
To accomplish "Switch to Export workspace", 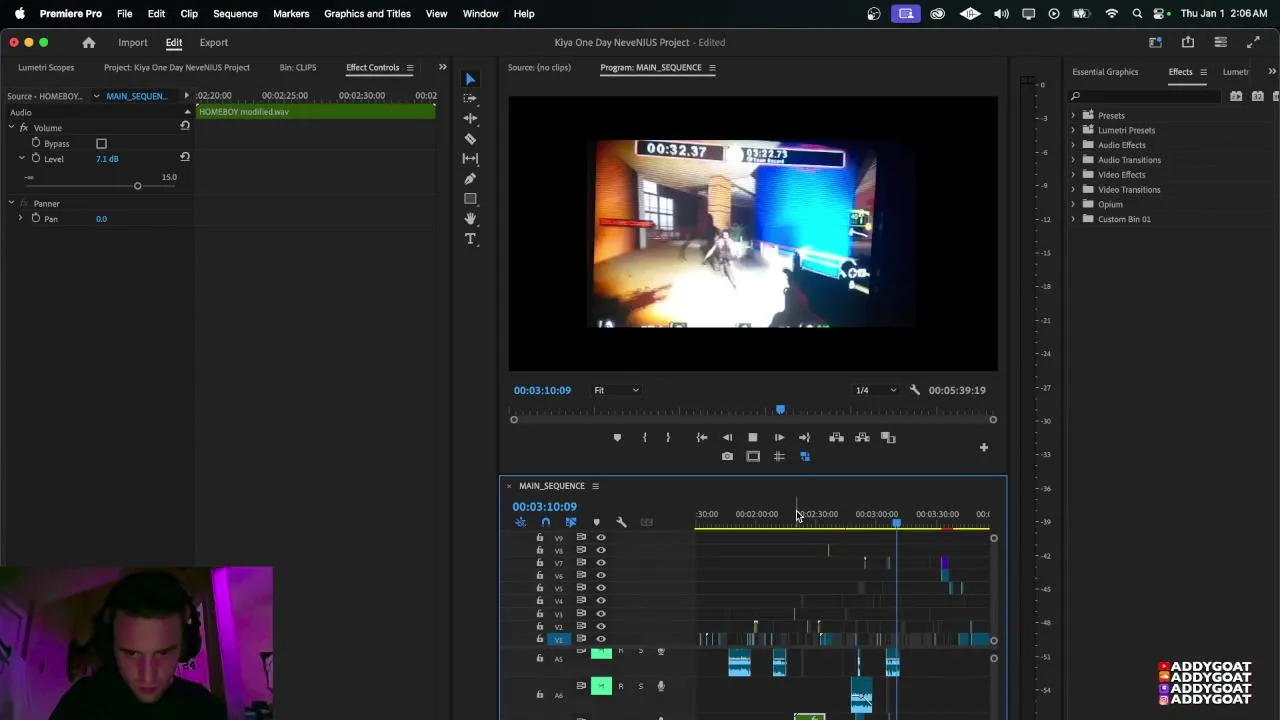I will [214, 42].
